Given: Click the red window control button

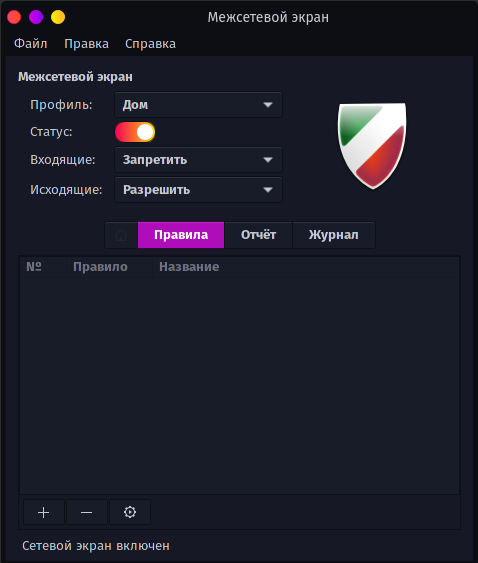Looking at the screenshot, I should (x=14, y=17).
